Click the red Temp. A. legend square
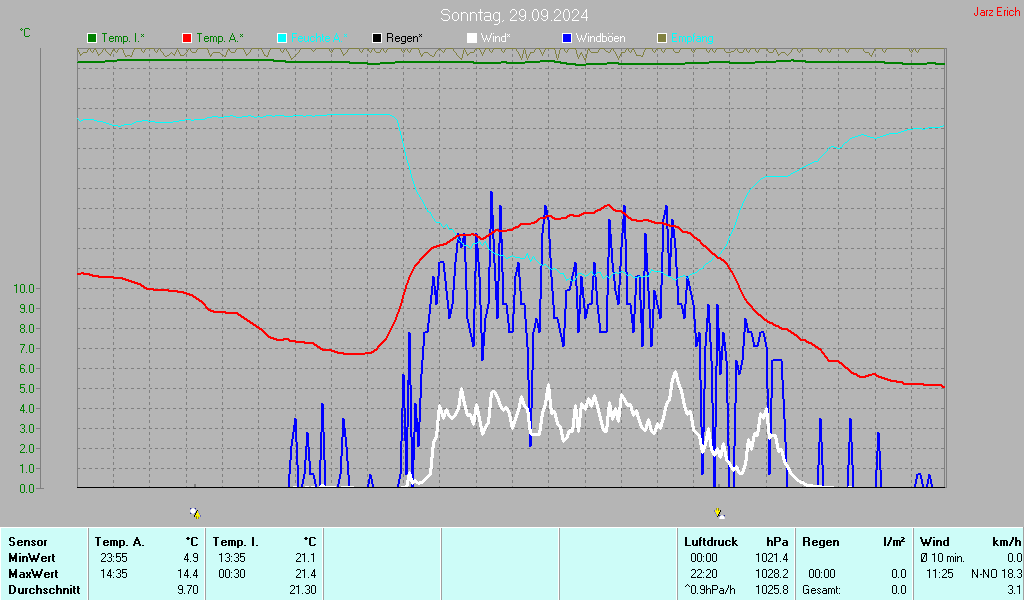1024x600 pixels. 187,38
